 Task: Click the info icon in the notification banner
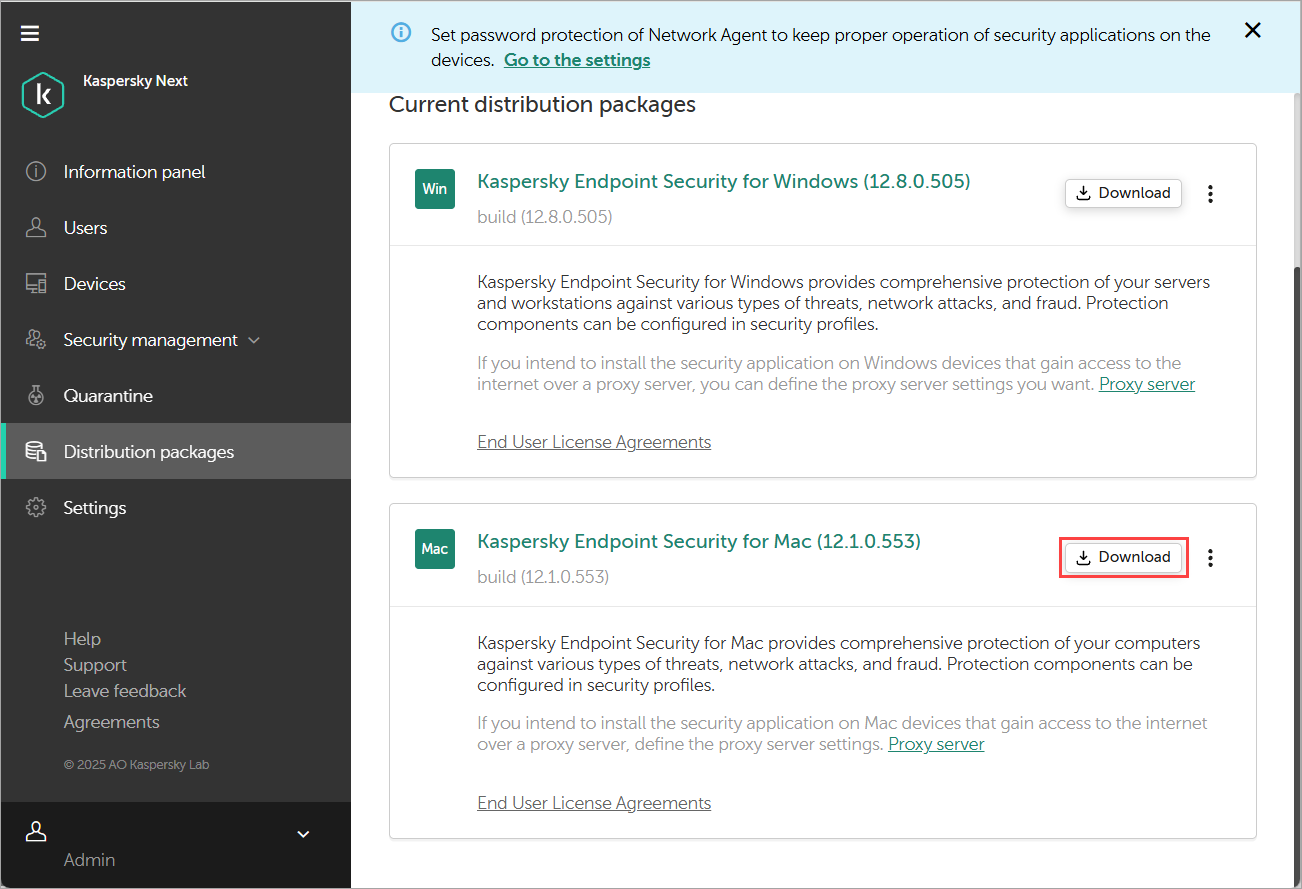coord(400,32)
